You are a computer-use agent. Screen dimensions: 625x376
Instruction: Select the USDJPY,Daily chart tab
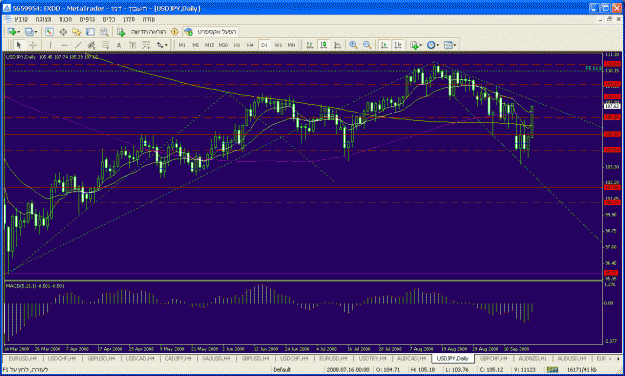(452, 359)
